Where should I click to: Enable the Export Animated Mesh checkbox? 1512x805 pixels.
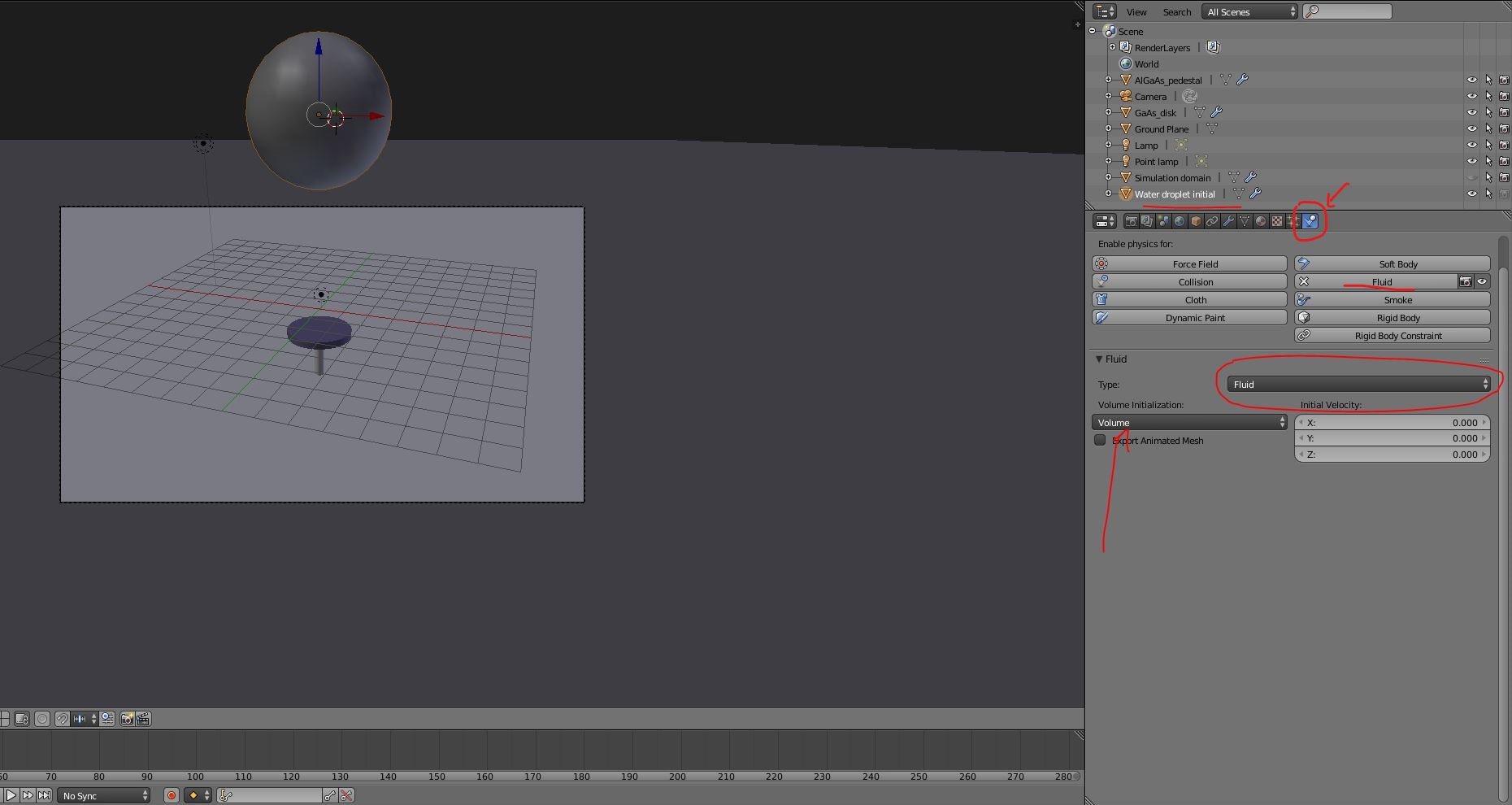click(1101, 440)
